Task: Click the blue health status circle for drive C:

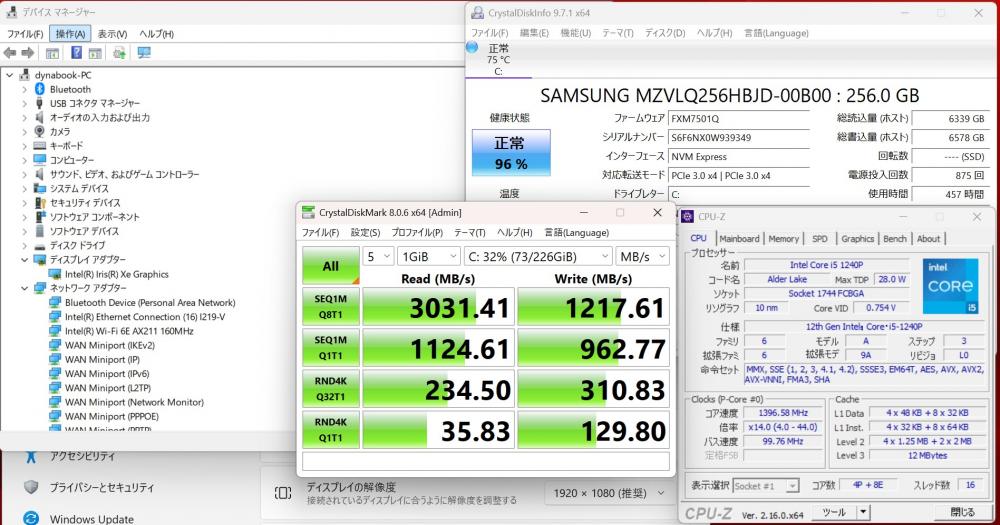Action: point(472,47)
